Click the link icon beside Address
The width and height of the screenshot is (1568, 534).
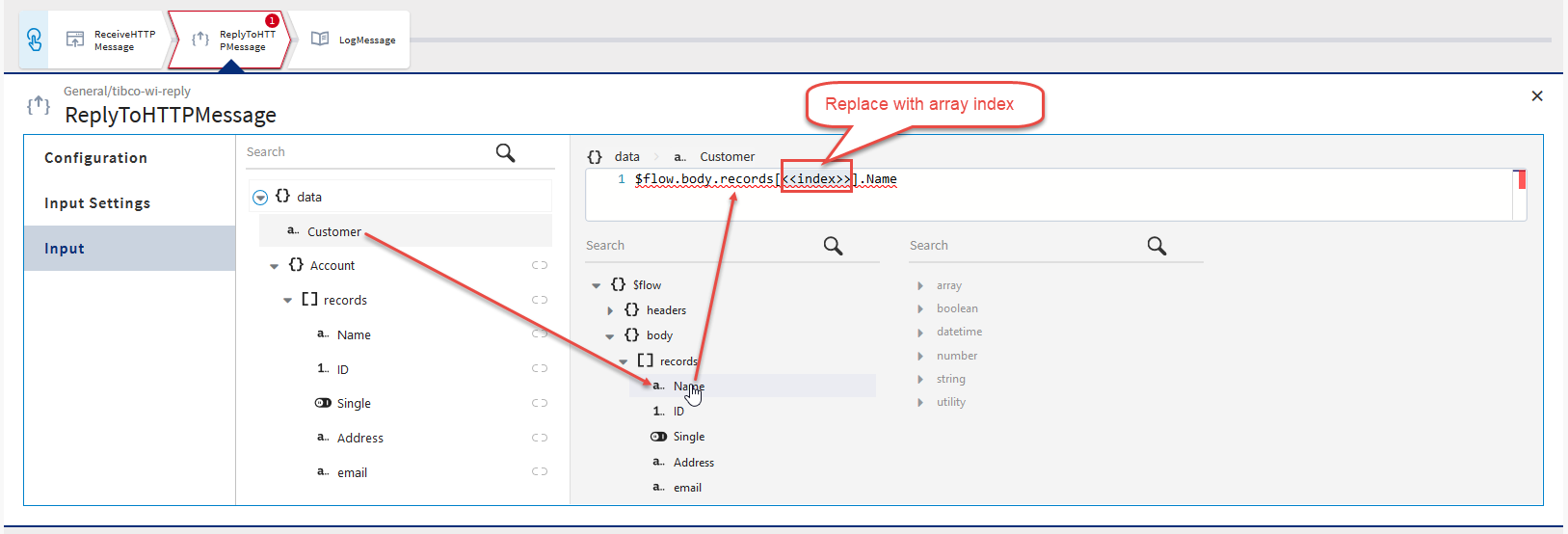pyautogui.click(x=540, y=438)
